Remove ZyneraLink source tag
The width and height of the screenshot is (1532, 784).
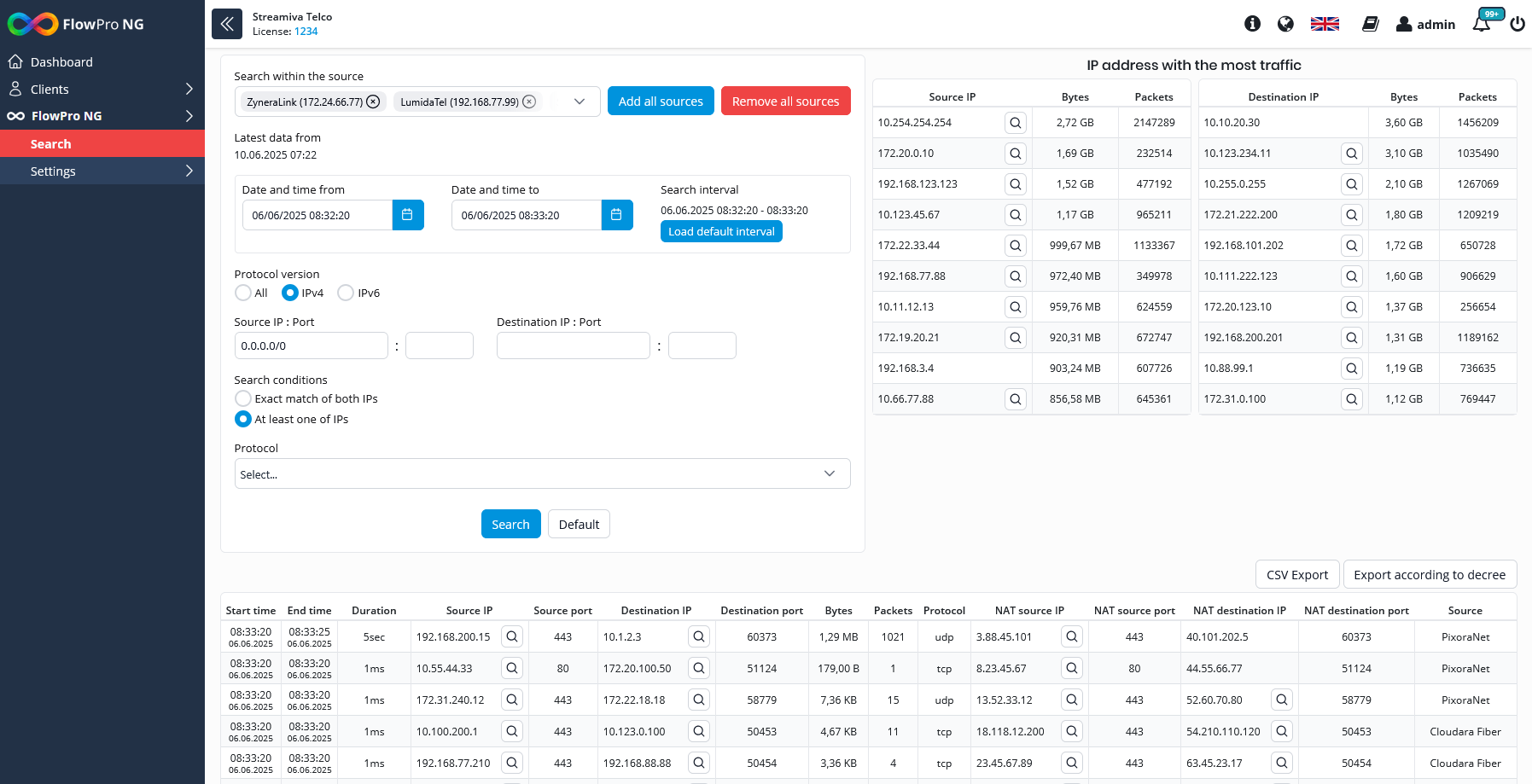[x=373, y=102]
